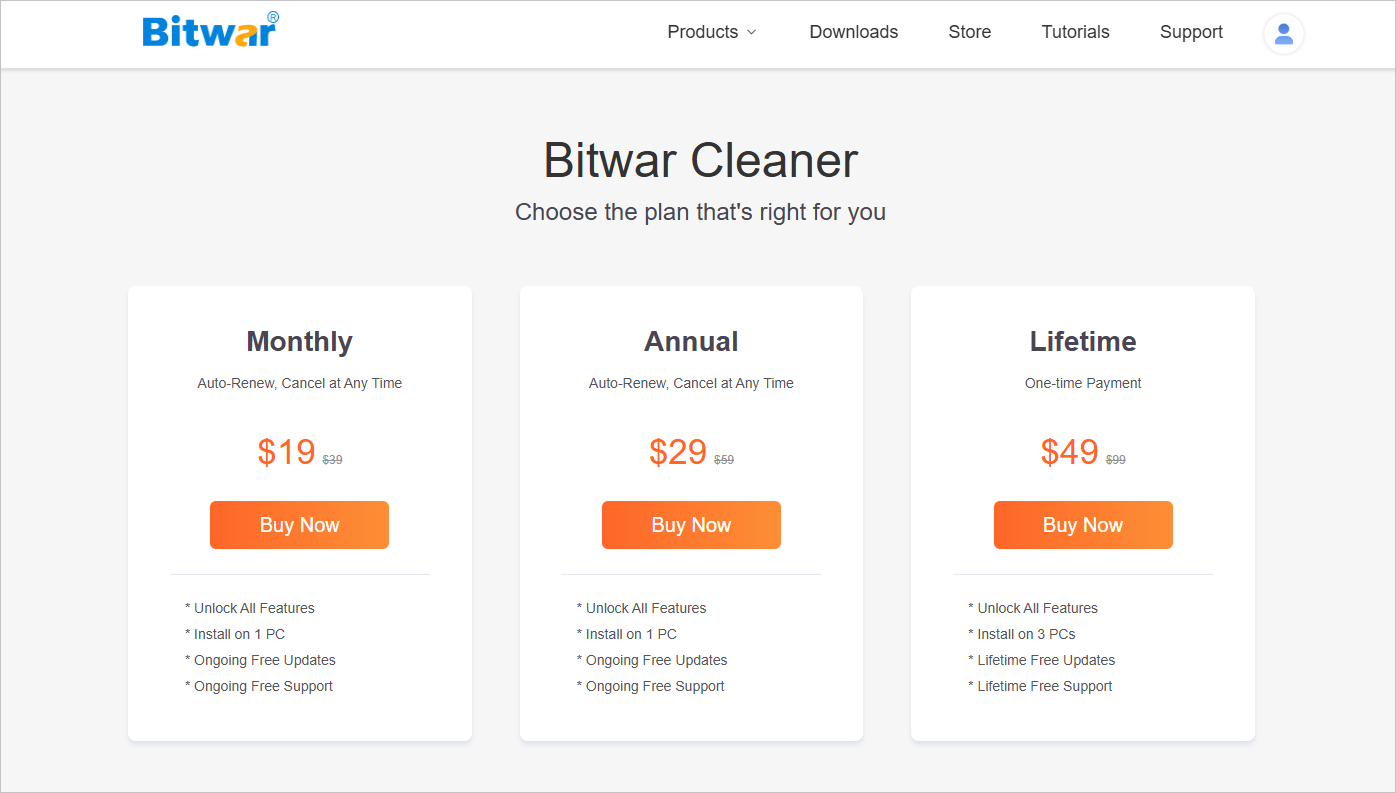The width and height of the screenshot is (1396, 793).
Task: Open the user account profile icon
Action: click(x=1284, y=34)
